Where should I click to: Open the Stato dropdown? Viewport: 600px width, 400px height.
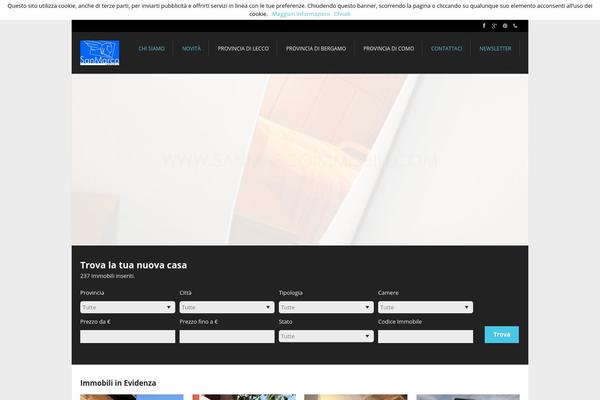pos(326,336)
